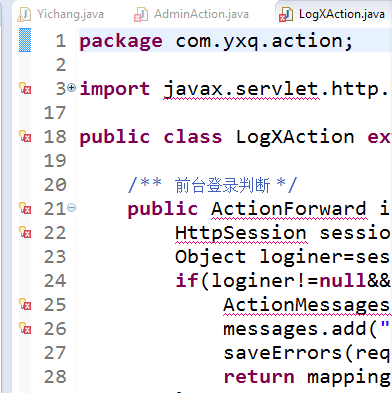The width and height of the screenshot is (392, 393).
Task: Click line number 19
Action: [x=55, y=161]
